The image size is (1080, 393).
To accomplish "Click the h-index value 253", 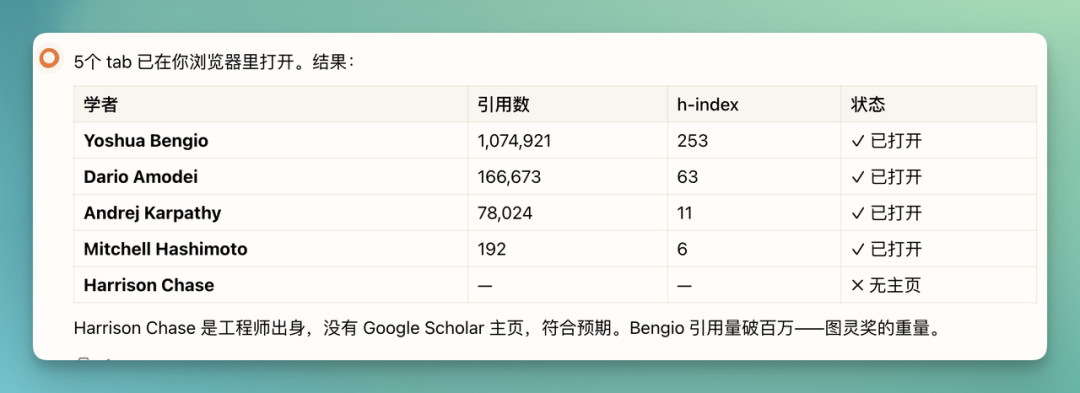I will [693, 141].
